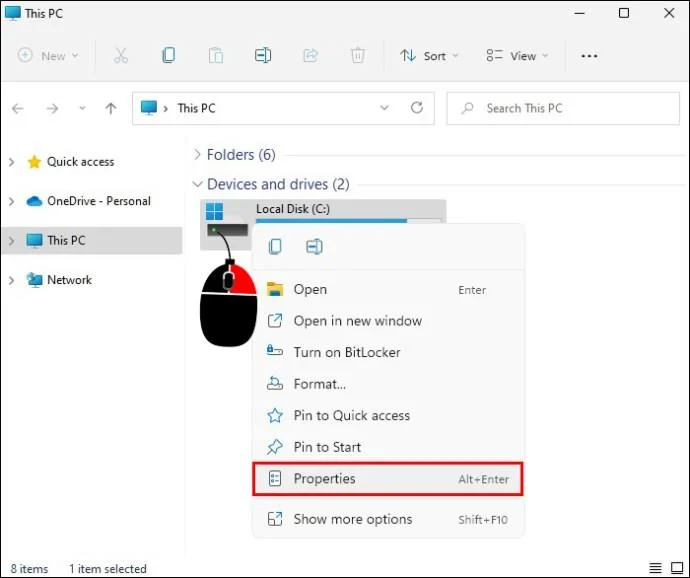Image resolution: width=690 pixels, height=578 pixels.
Task: Refresh the This PC view
Action: pos(417,108)
